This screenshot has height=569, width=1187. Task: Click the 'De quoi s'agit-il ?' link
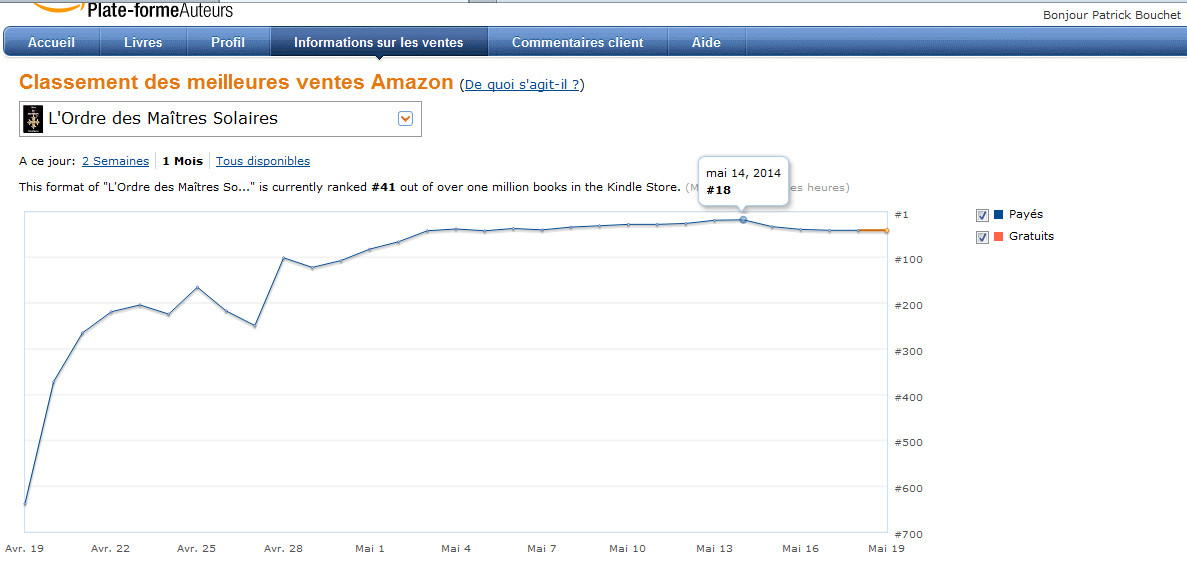click(522, 85)
